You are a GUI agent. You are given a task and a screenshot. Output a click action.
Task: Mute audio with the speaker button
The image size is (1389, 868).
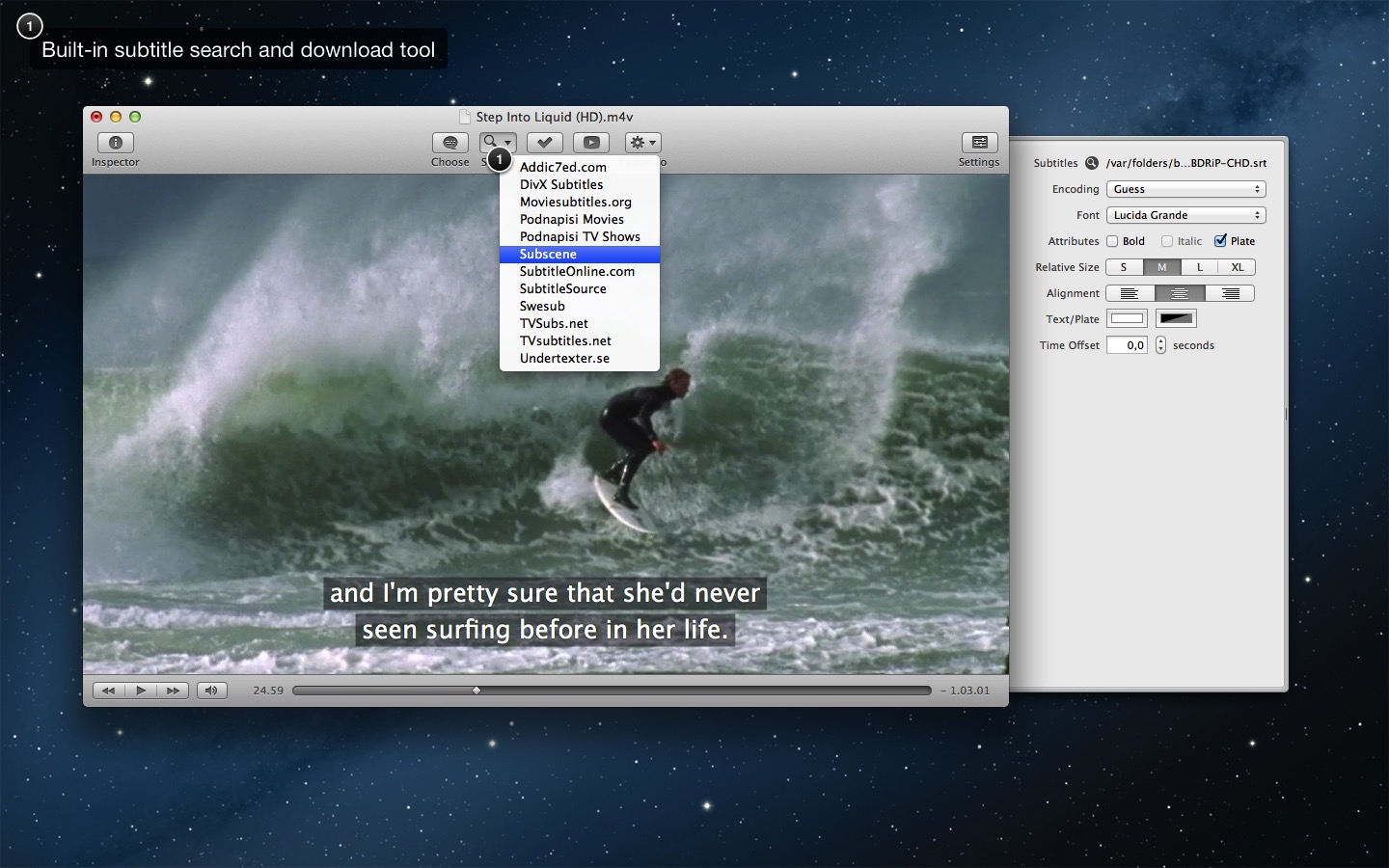[211, 691]
